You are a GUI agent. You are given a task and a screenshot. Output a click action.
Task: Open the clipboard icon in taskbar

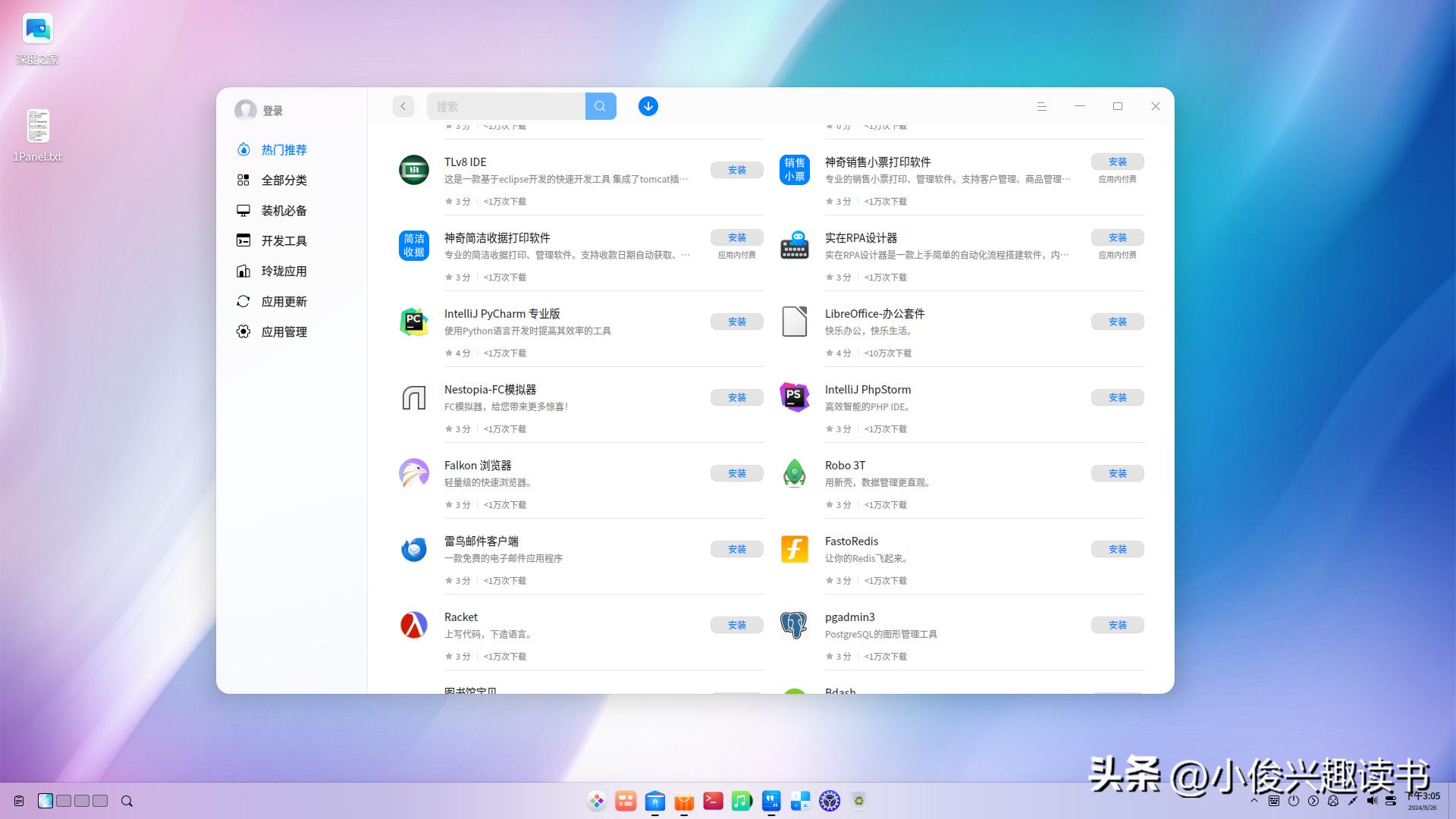pos(19,801)
